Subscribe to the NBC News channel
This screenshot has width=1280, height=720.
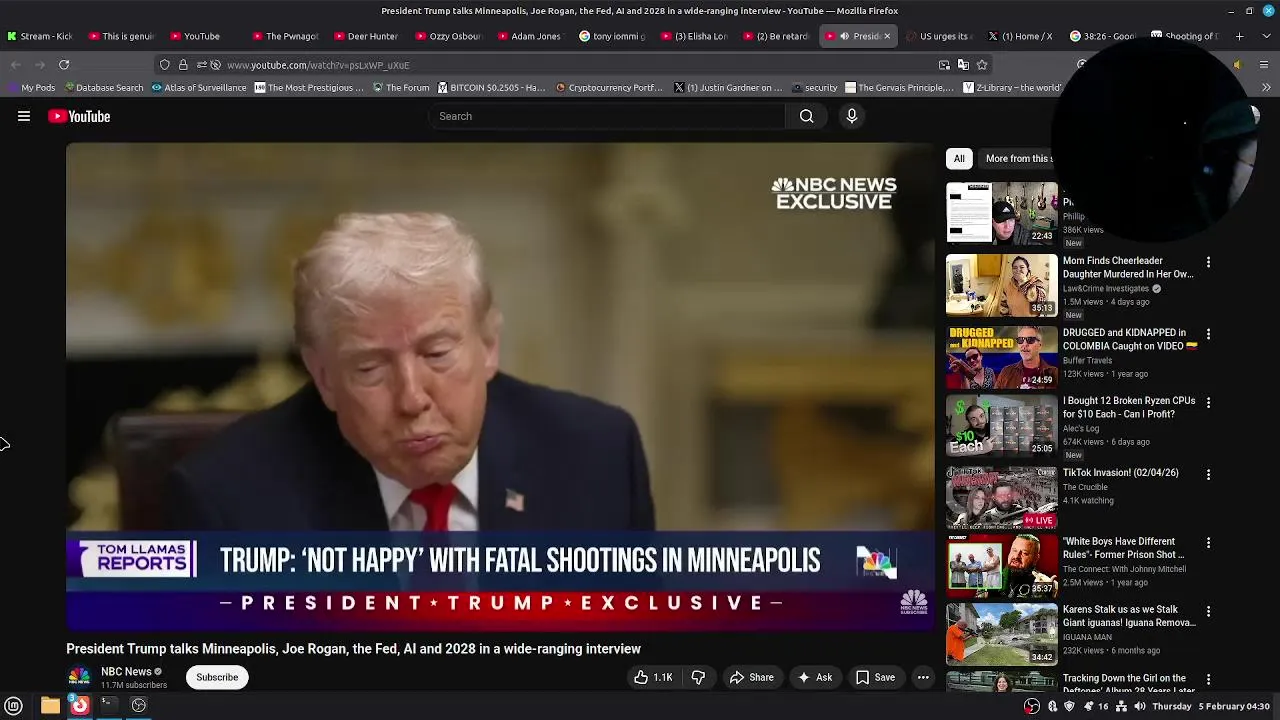(217, 677)
